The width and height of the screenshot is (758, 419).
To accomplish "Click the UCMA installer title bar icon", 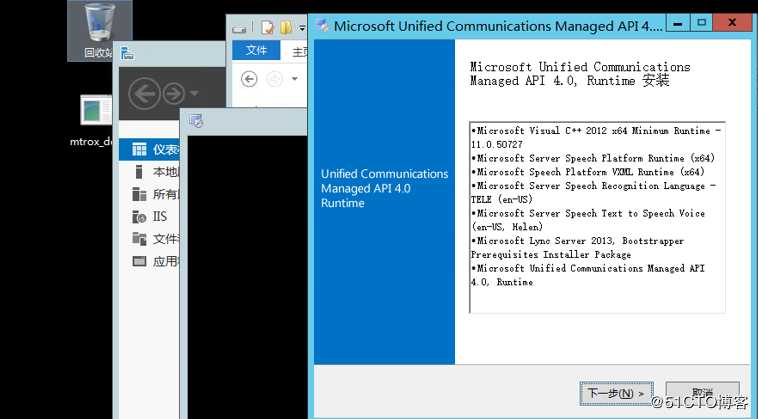I will coord(322,25).
